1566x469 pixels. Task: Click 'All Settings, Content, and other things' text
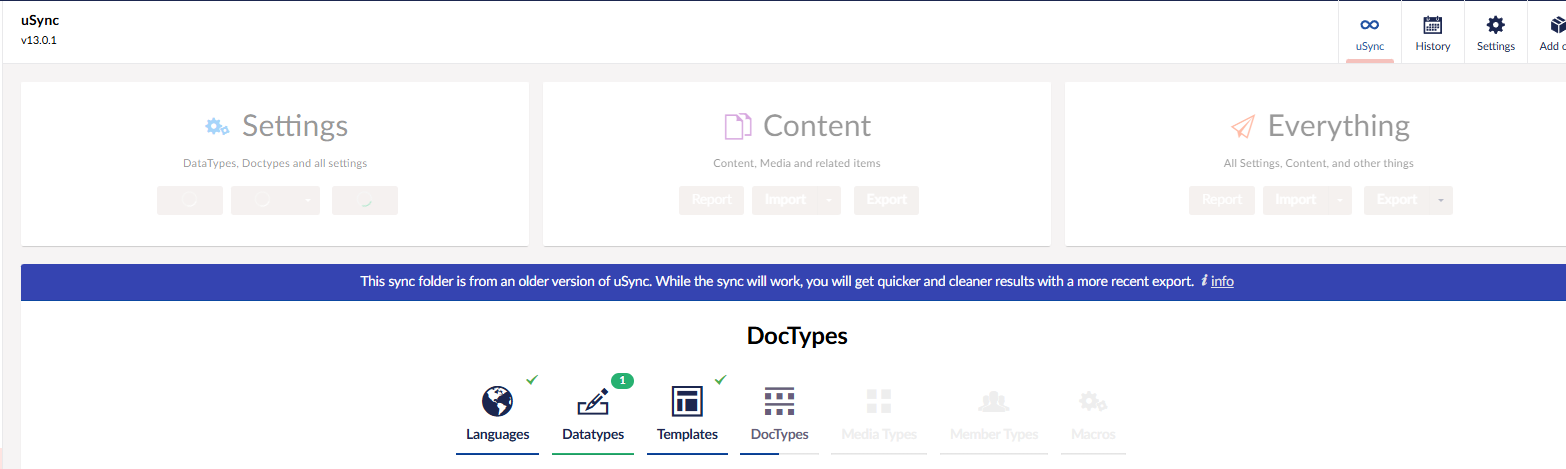[x=1319, y=163]
